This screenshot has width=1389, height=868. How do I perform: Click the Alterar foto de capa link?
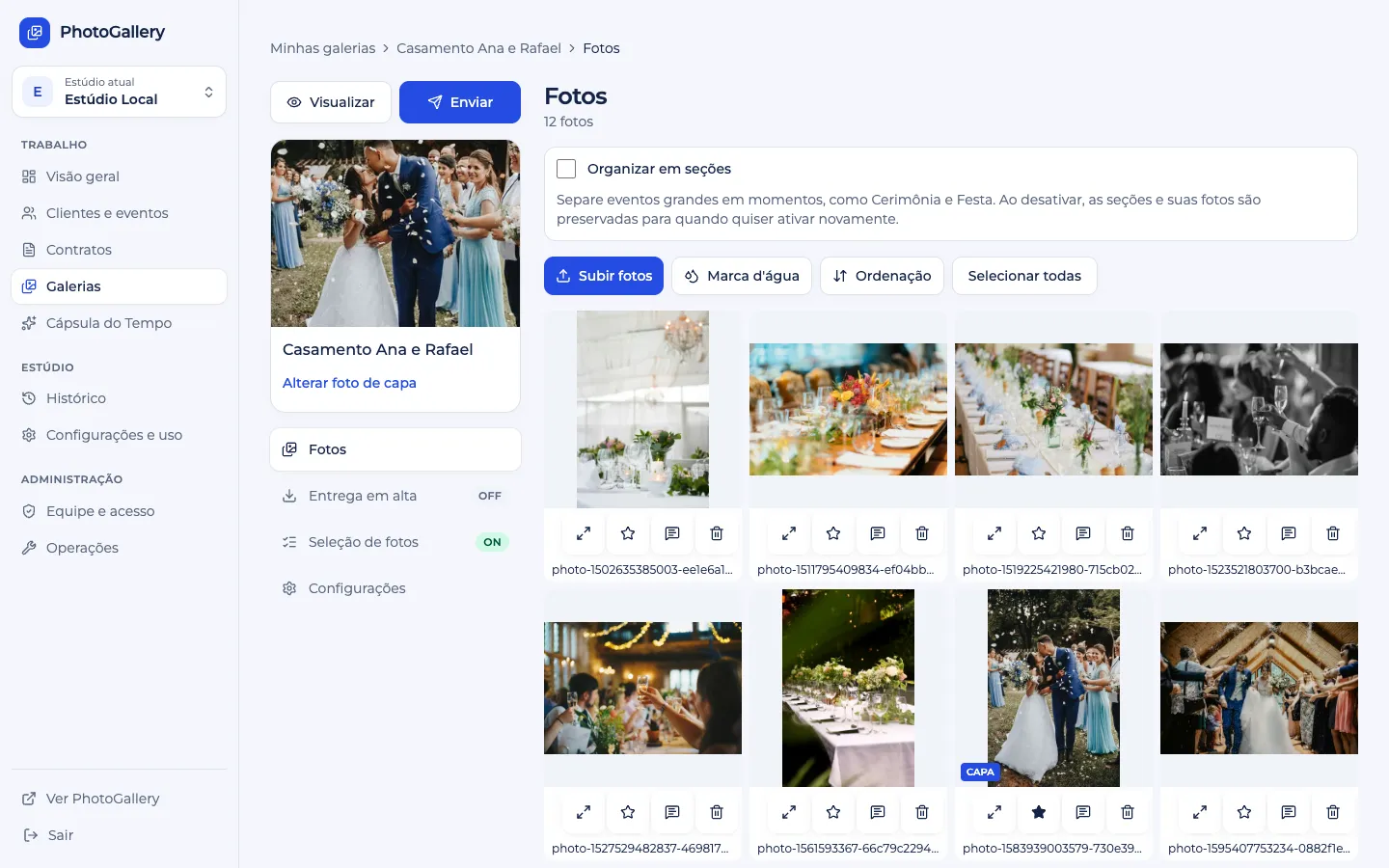click(349, 383)
